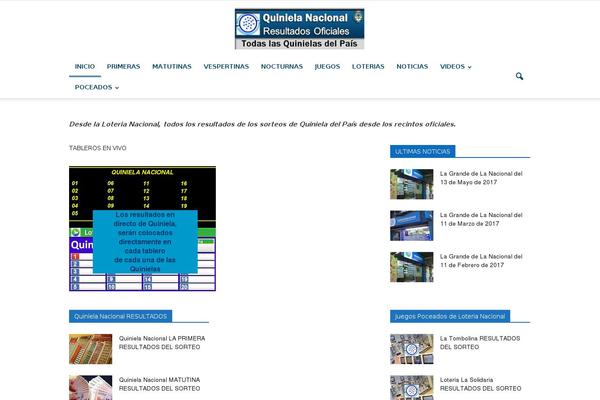The width and height of the screenshot is (600, 400).
Task: Click the search magnifier icon
Action: click(x=519, y=76)
